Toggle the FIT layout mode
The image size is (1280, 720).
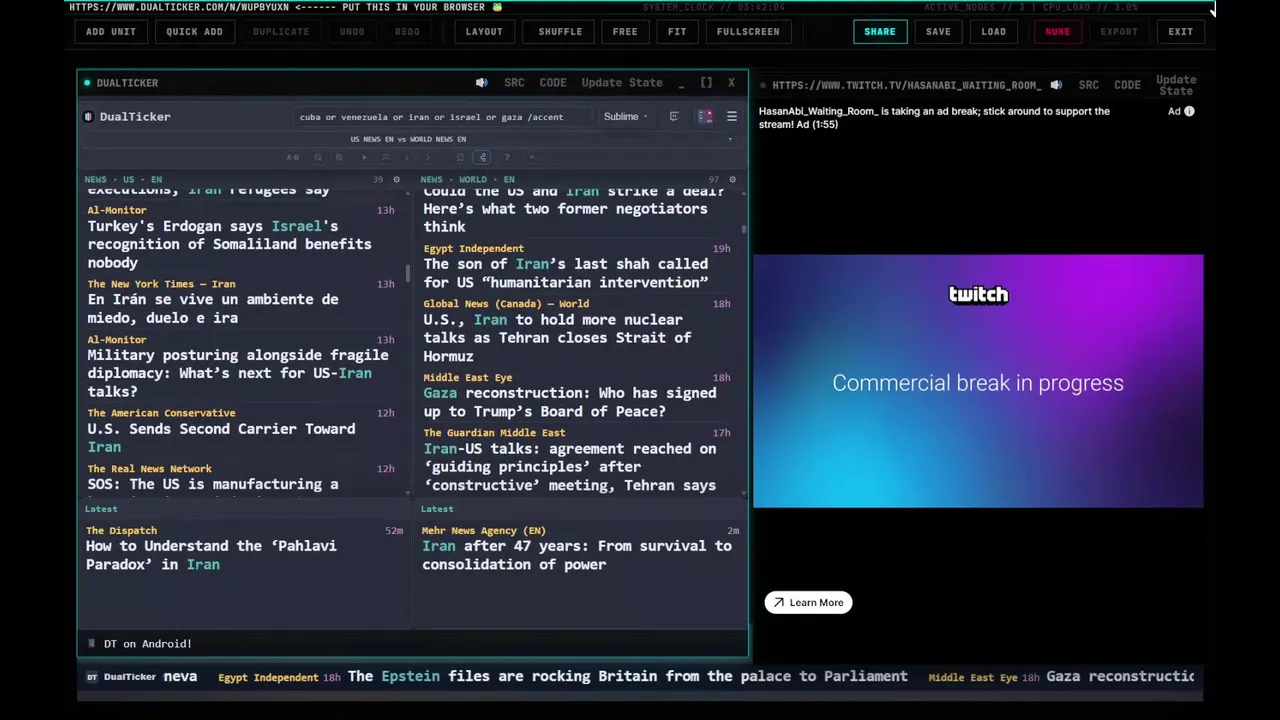tap(677, 31)
